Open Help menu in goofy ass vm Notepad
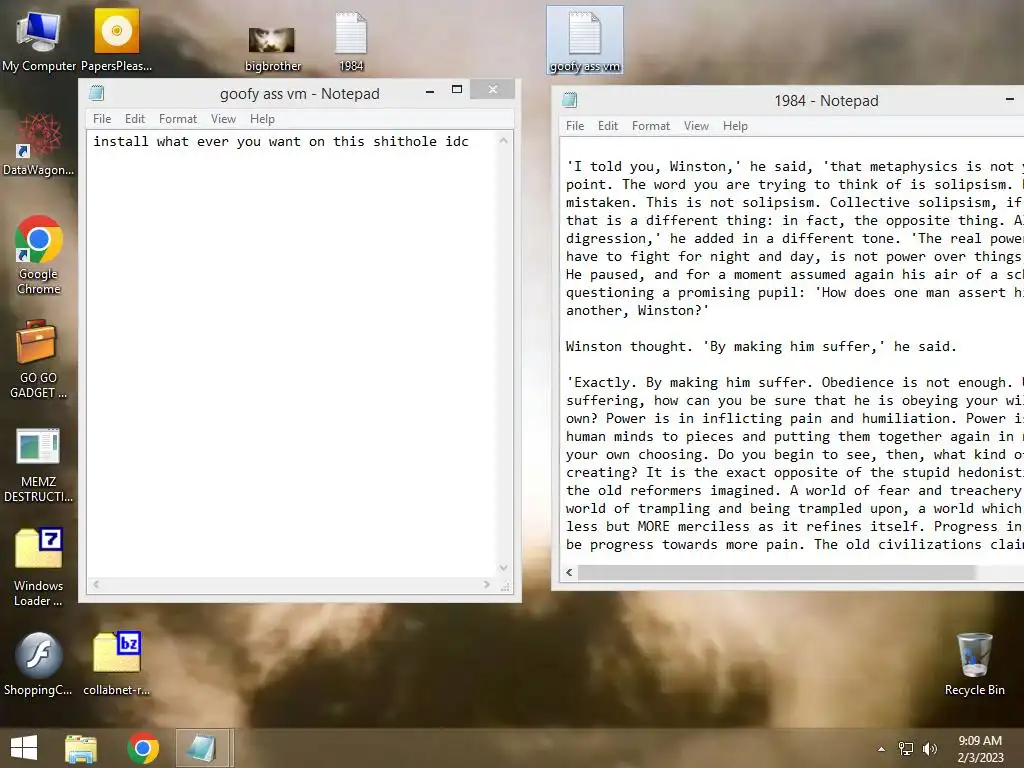The image size is (1024, 768). (x=263, y=119)
